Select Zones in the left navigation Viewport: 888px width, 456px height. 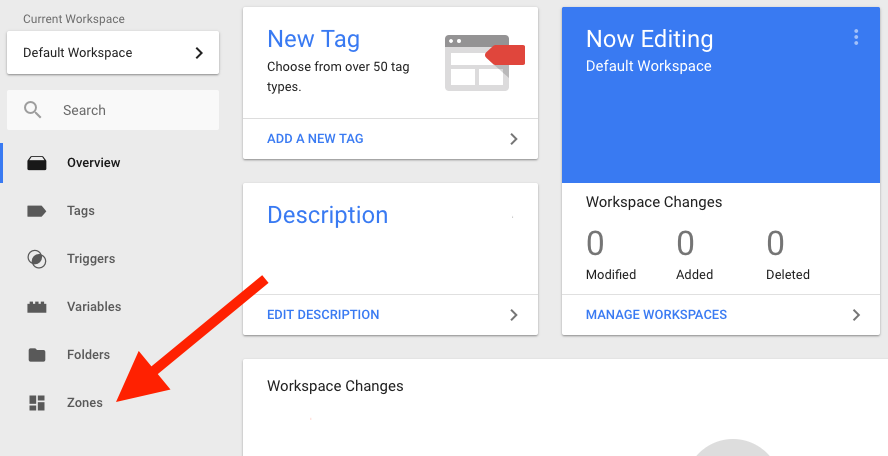(85, 403)
